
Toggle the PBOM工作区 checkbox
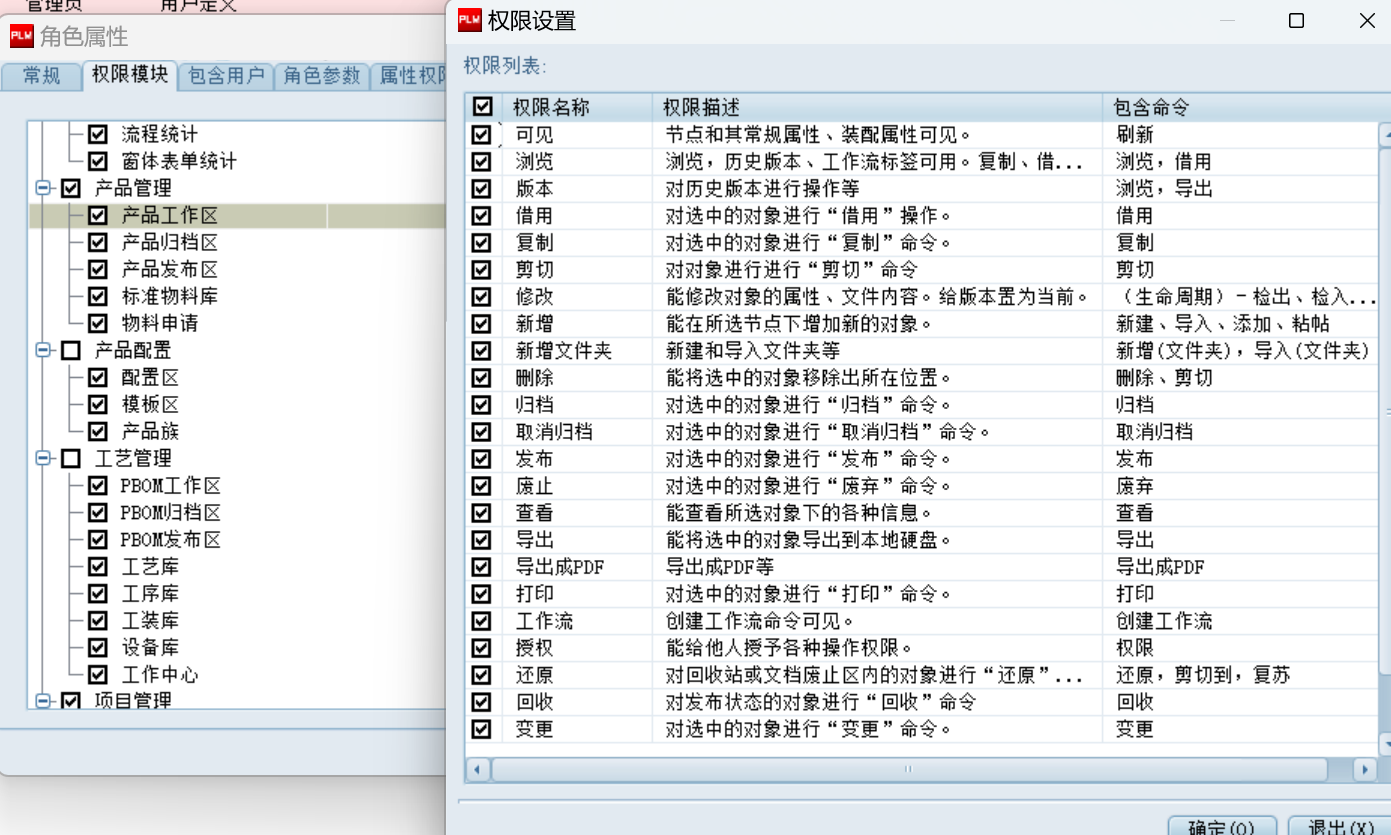(x=98, y=485)
